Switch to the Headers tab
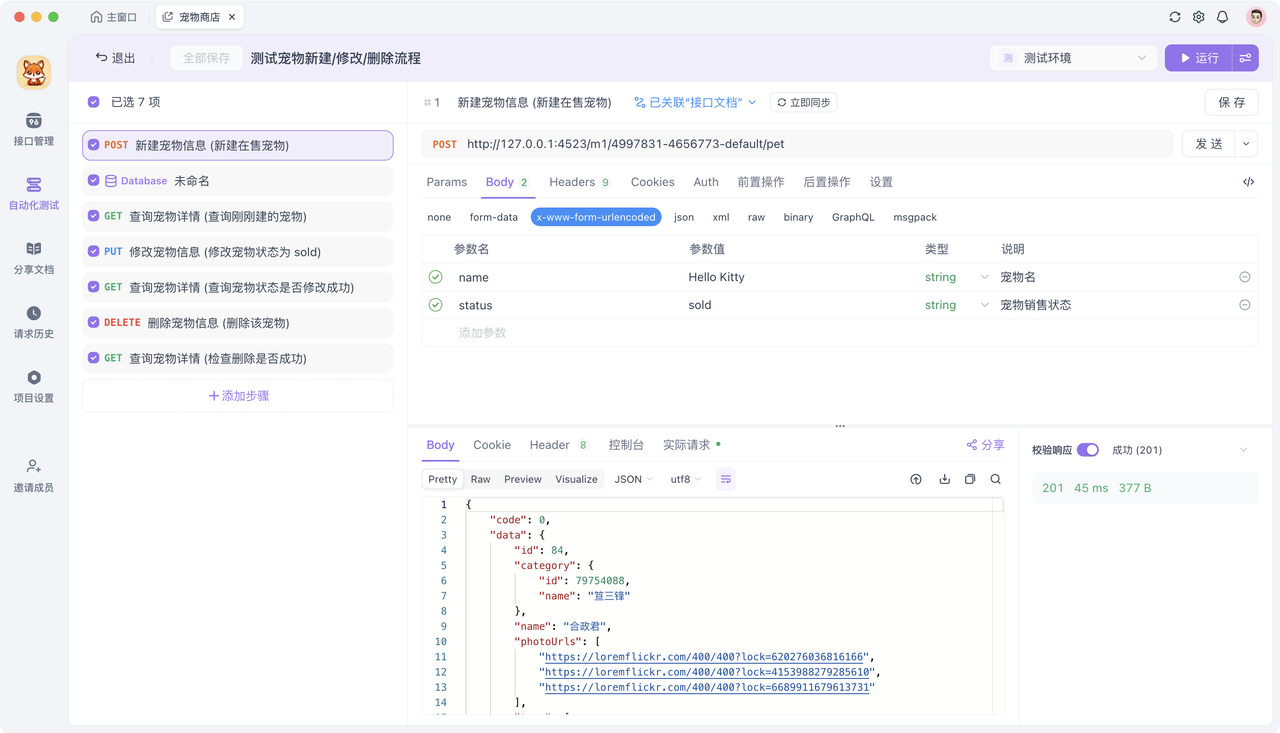The image size is (1280, 733). [580, 182]
